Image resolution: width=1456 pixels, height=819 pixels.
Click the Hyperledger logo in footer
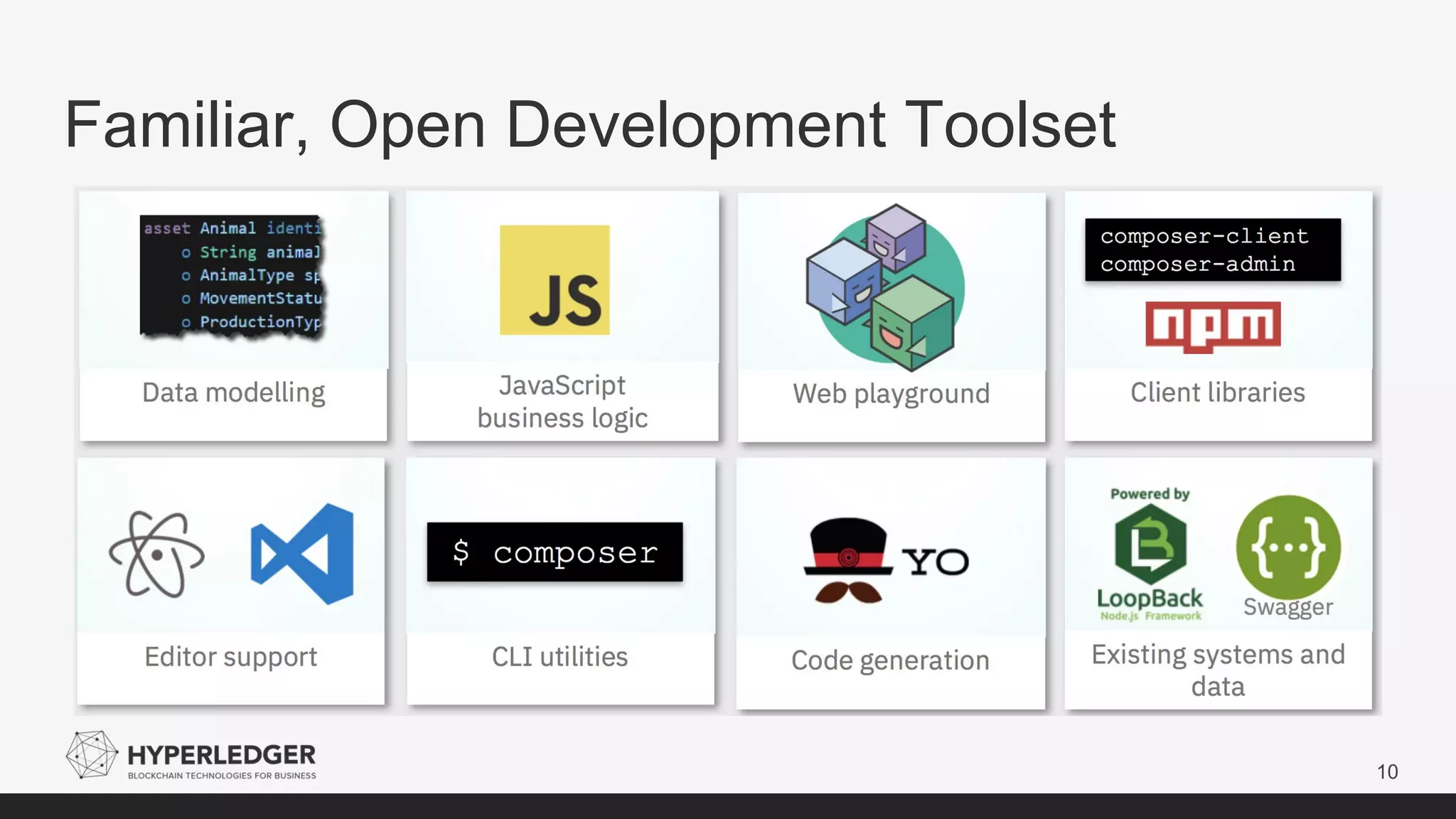click(x=191, y=755)
